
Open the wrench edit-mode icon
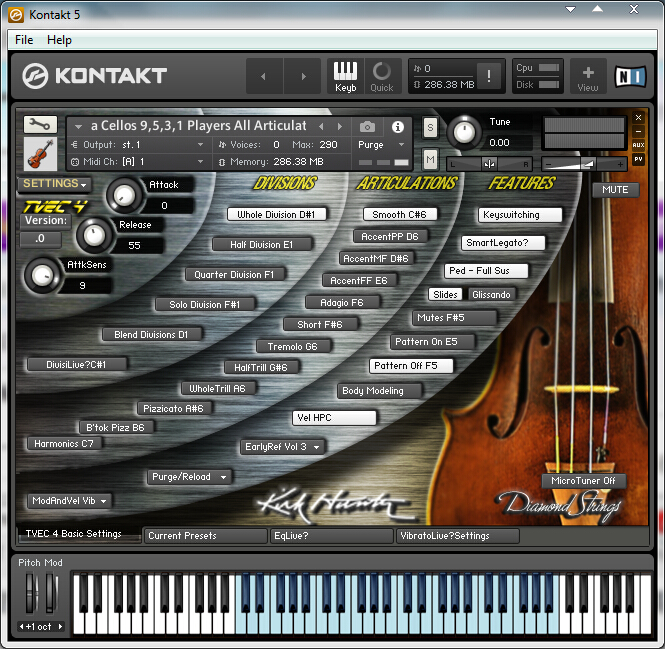[x=40, y=124]
